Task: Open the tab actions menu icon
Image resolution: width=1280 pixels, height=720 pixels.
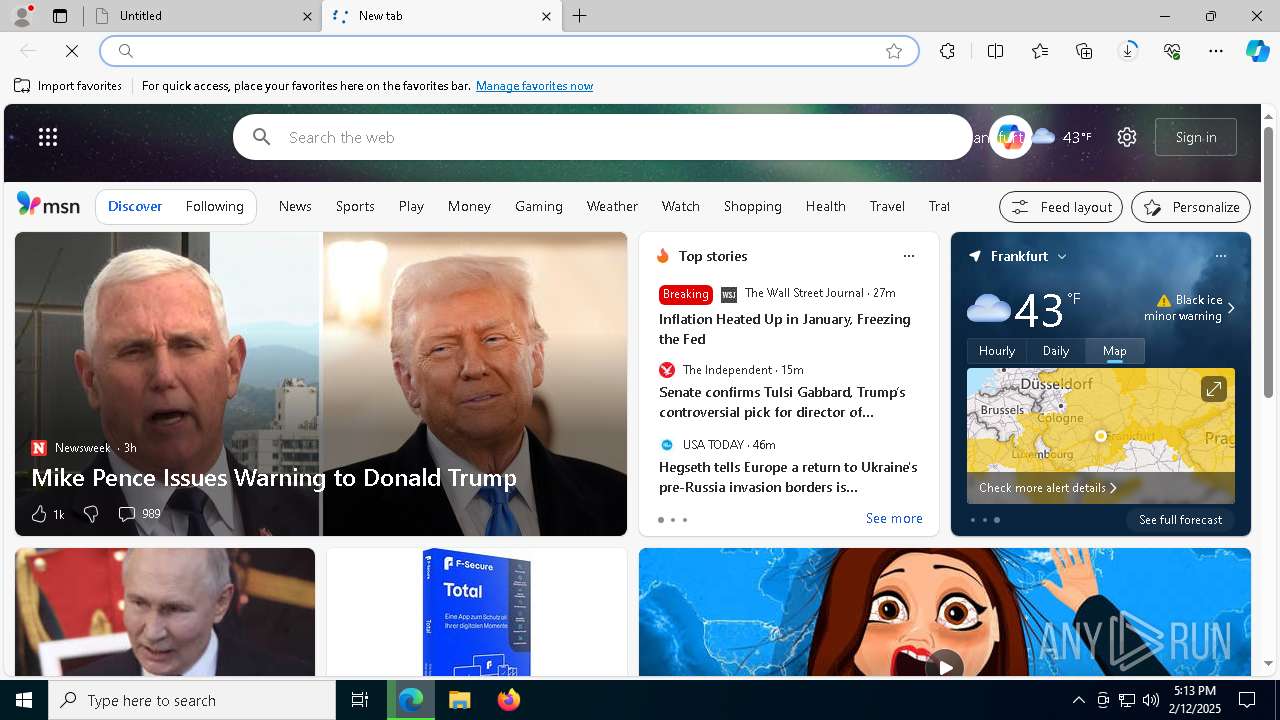Action: click(60, 16)
